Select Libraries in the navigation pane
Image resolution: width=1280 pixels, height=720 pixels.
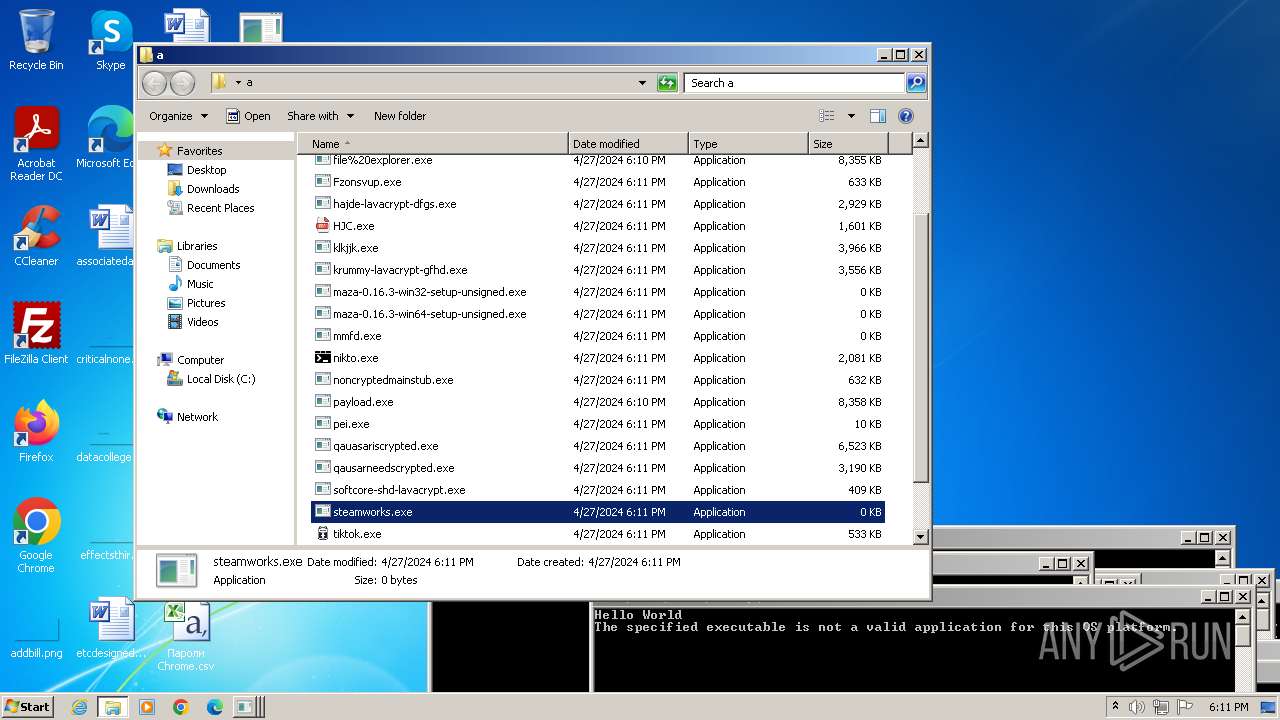[x=197, y=246]
